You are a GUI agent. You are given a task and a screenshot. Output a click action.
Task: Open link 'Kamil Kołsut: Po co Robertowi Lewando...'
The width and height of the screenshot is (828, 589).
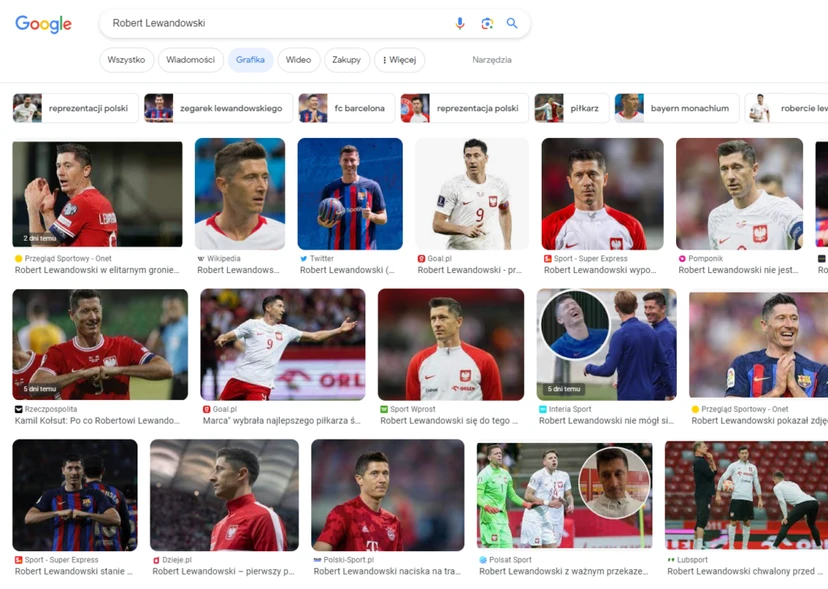[x=97, y=420]
